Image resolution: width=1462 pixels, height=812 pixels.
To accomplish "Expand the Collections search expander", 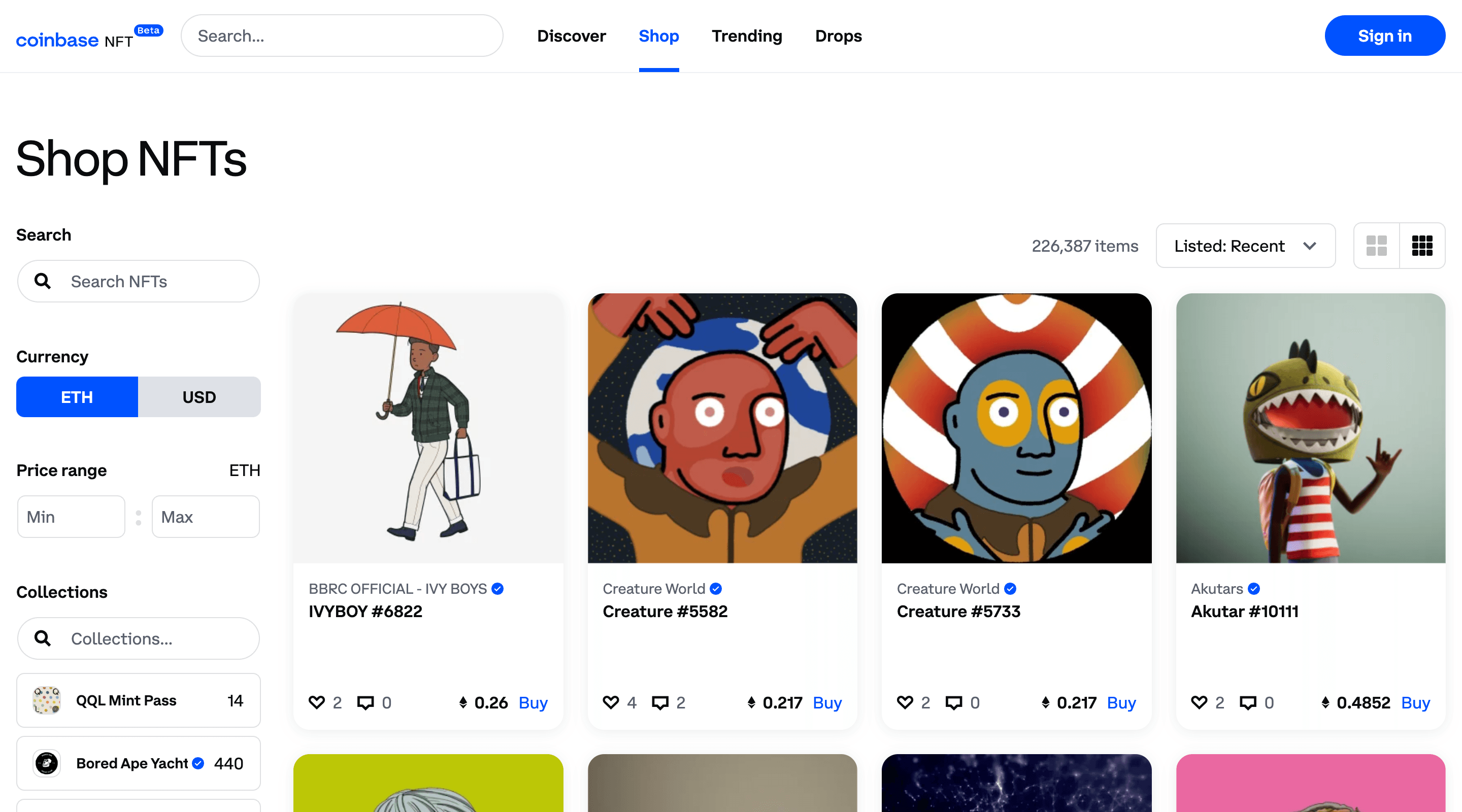I will [138, 637].
